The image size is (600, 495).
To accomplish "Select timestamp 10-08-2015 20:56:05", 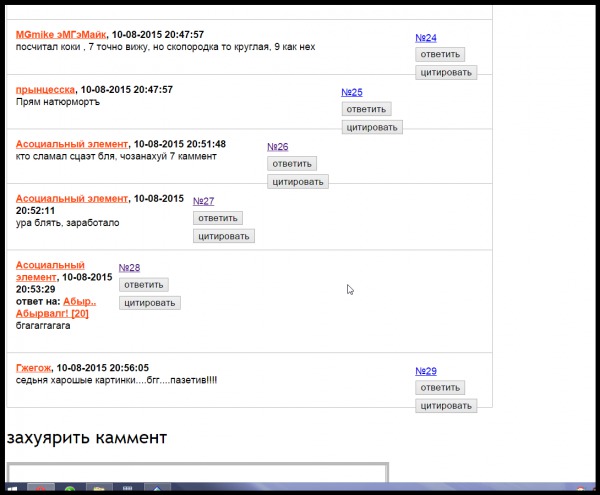I will (103, 368).
